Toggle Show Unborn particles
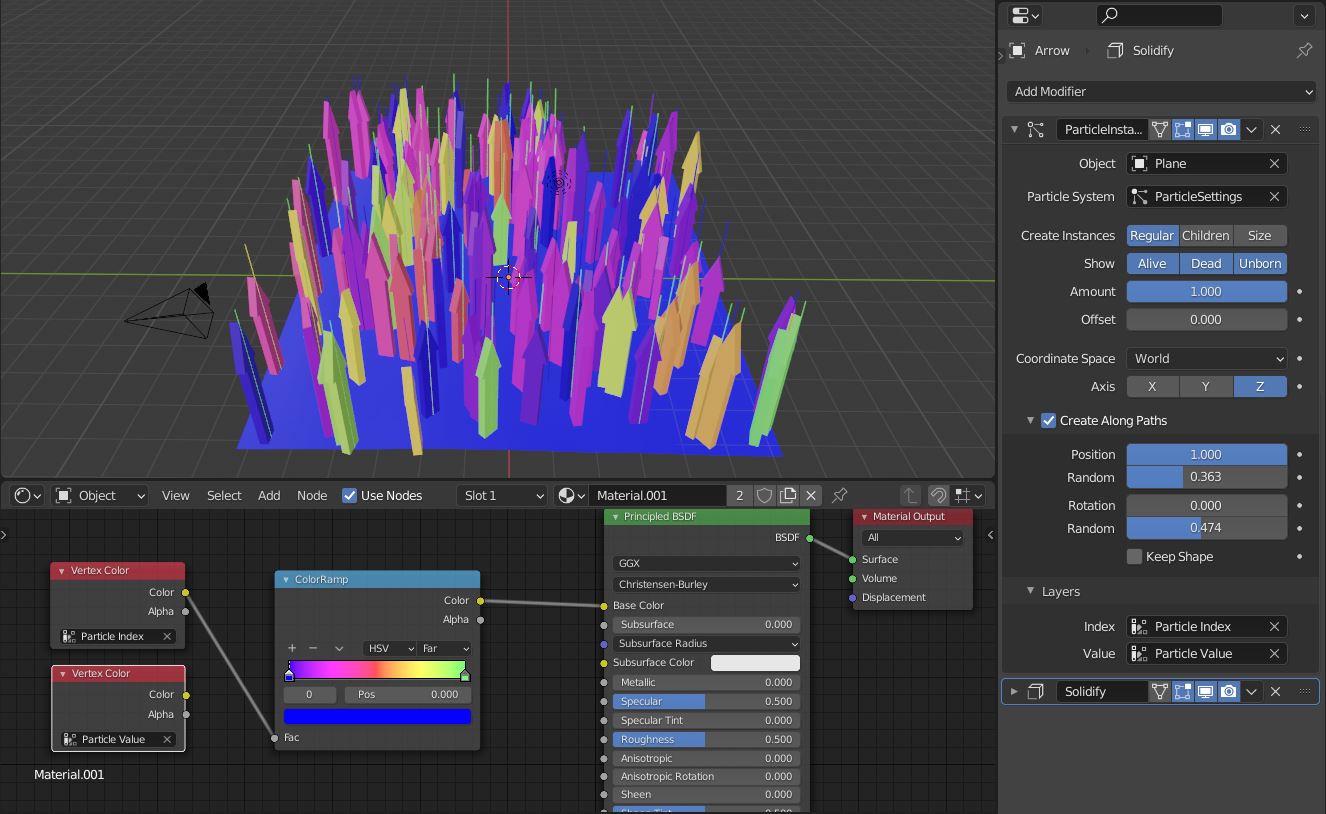The width and height of the screenshot is (1326, 814). click(1260, 263)
